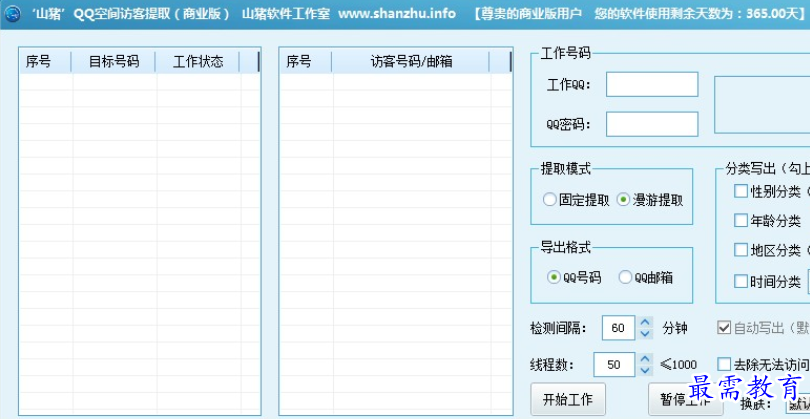This screenshot has height=419, width=810.
Task: Tick the 去除无法访问 checkbox
Action: coord(724,364)
